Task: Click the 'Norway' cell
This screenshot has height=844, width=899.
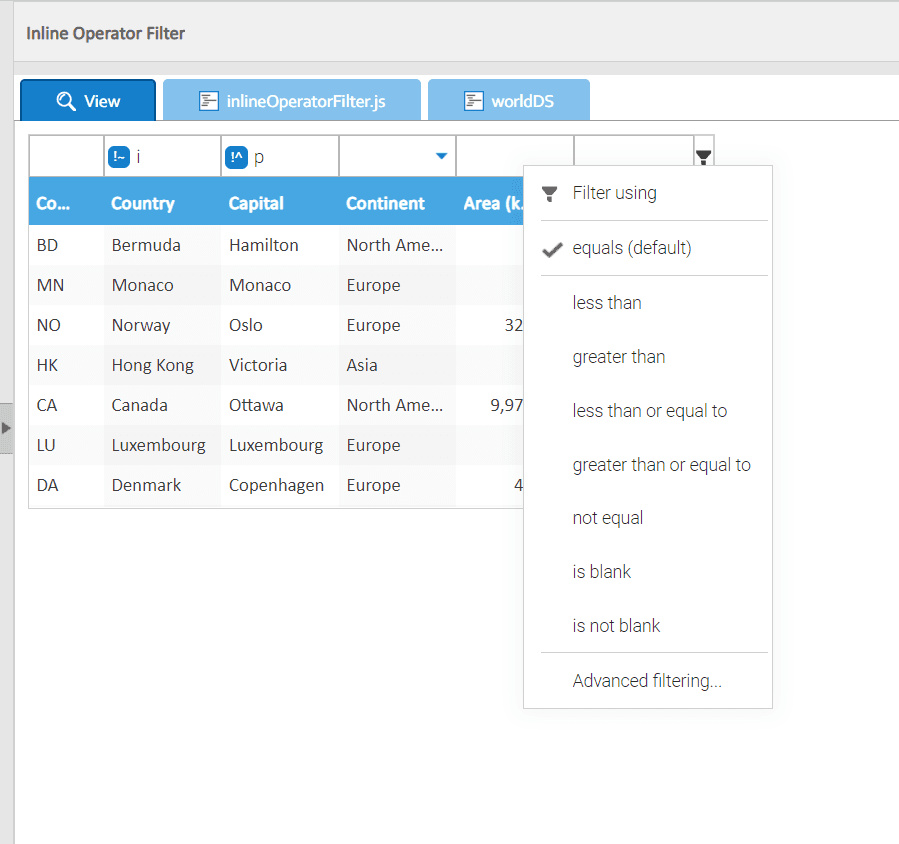Action: coord(162,325)
